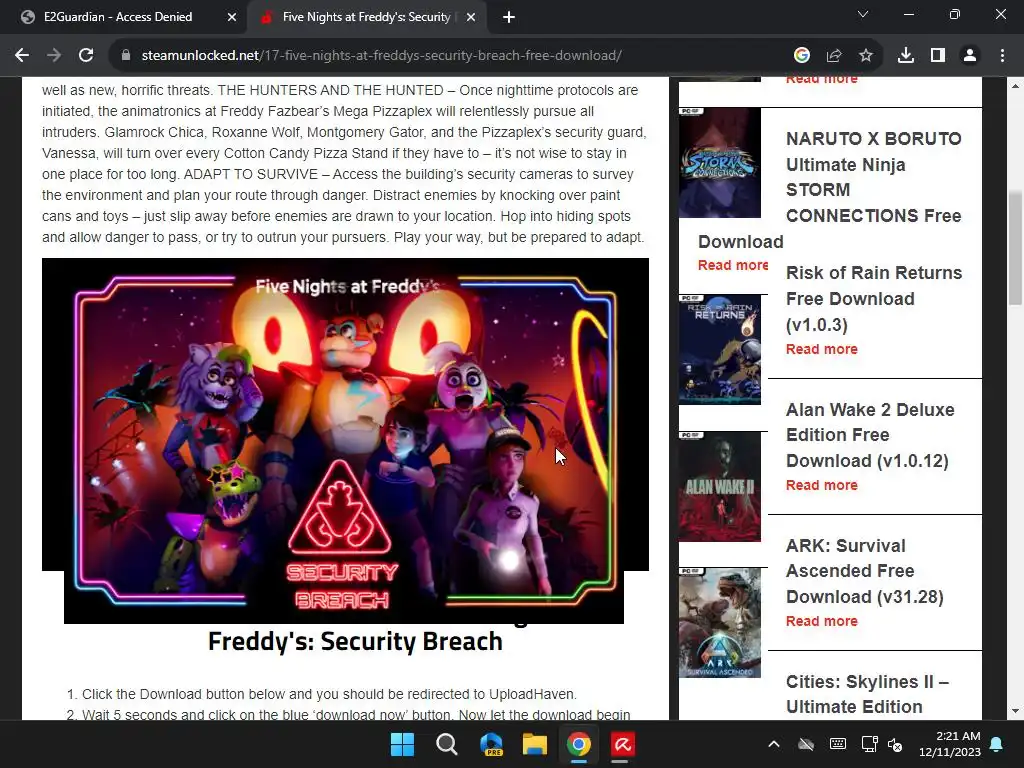Click Read more under Risk of Rain Returns
Screen dimensions: 1024x768
(822, 349)
